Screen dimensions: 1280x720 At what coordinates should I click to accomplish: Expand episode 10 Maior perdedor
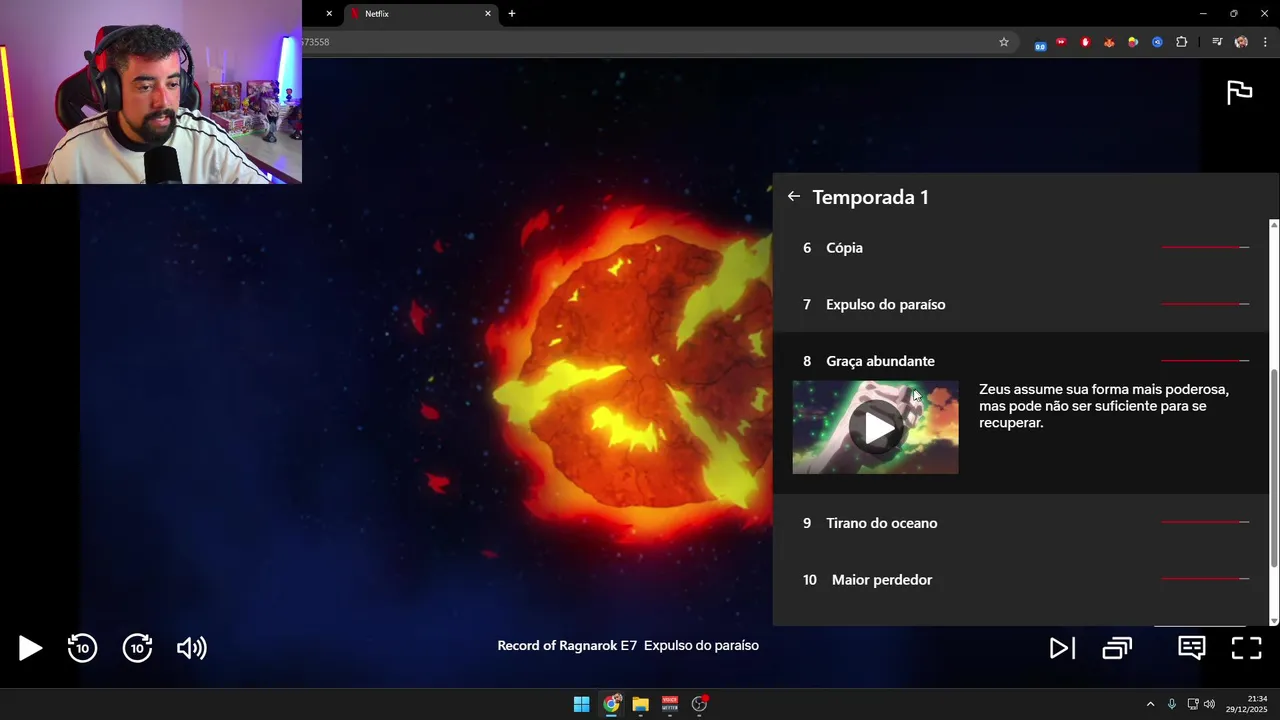coord(1020,580)
